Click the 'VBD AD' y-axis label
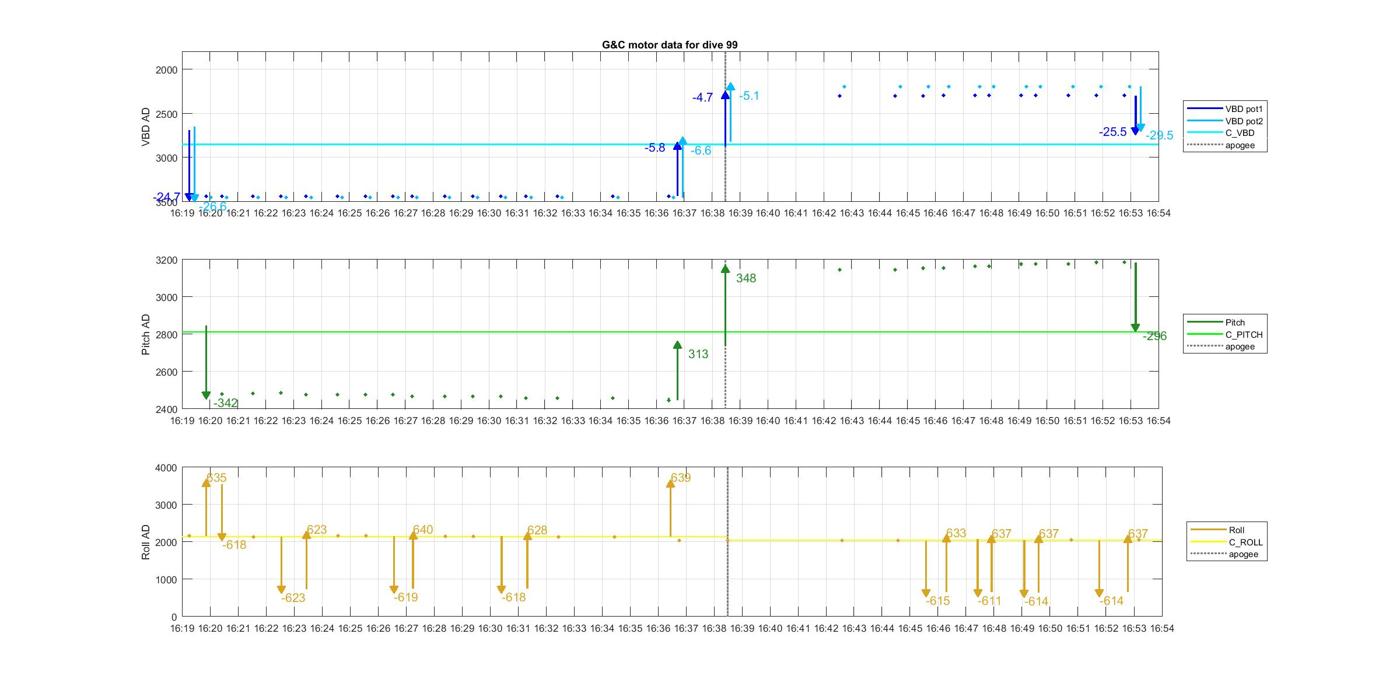The image size is (1400, 693). coord(146,127)
